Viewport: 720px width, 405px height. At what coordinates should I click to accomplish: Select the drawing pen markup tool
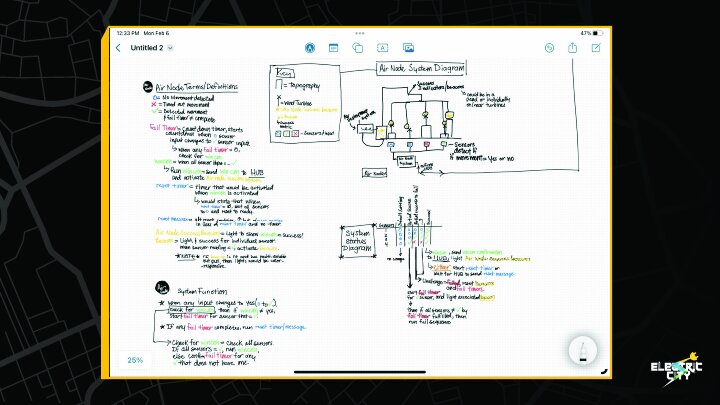(x=310, y=48)
